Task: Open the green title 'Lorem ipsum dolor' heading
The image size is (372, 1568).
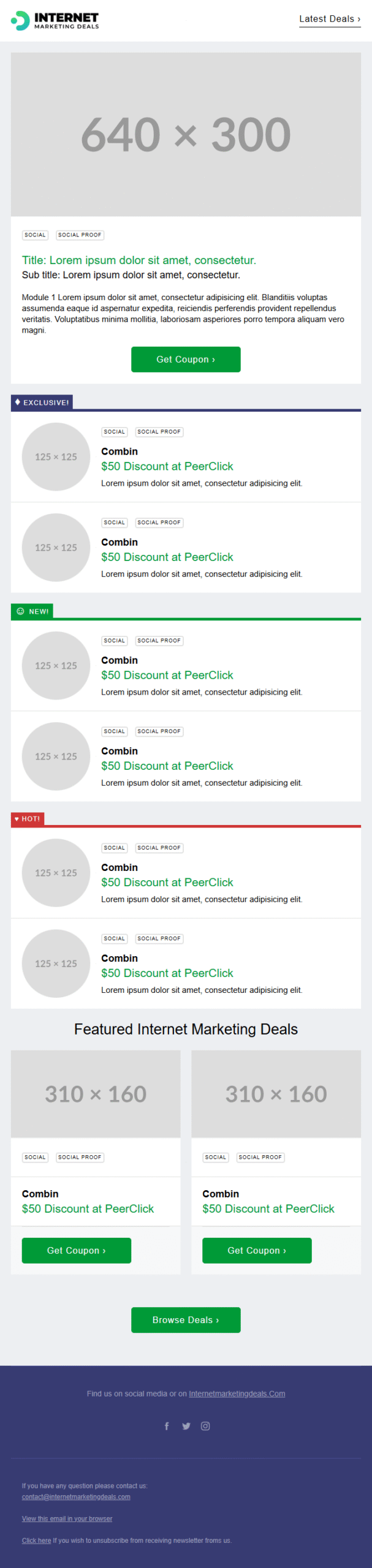Action: tap(139, 260)
